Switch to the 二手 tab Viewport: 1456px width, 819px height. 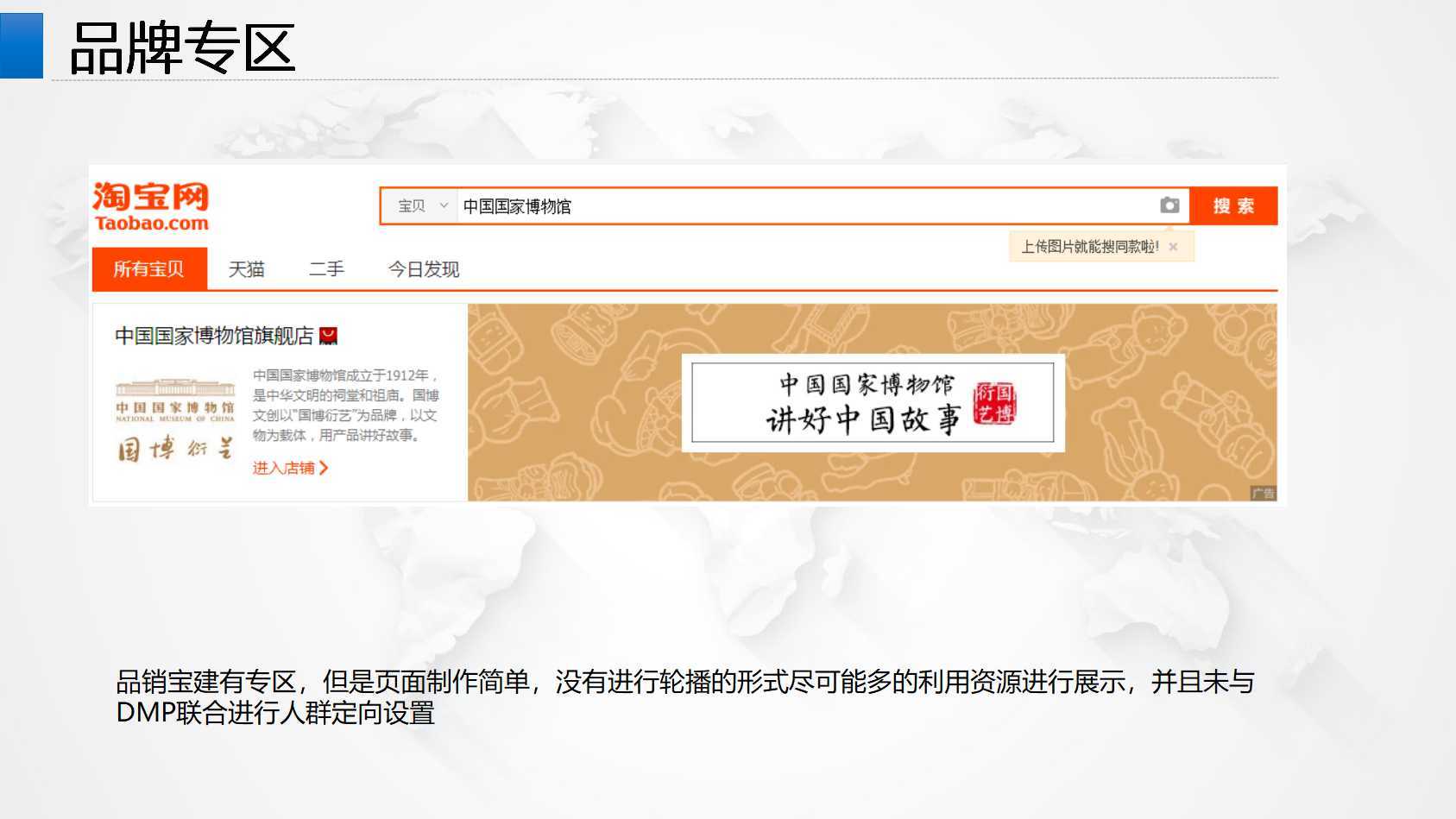click(326, 269)
